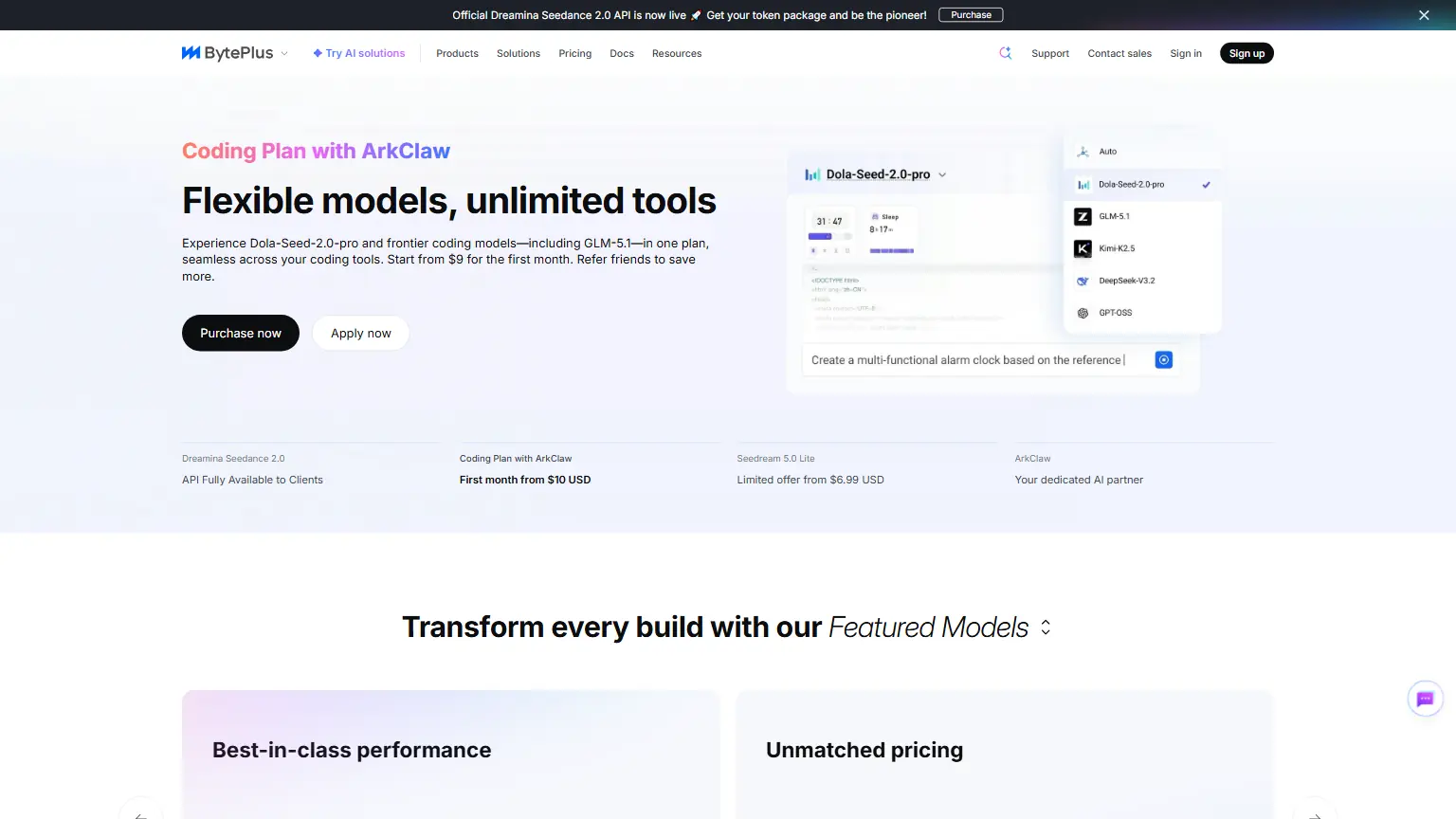1456x819 pixels.
Task: Select Kimi-K2.5 model option
Action: [x=1142, y=248]
